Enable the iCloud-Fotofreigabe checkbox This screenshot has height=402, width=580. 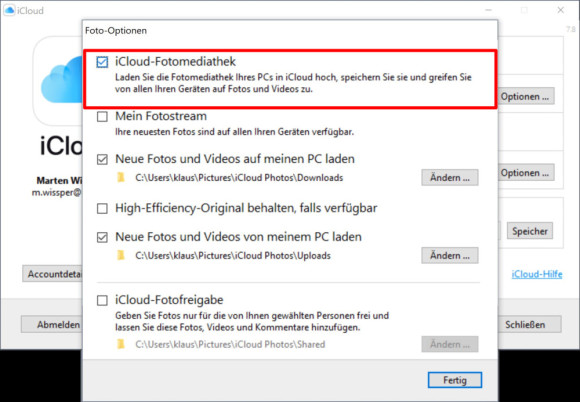[x=102, y=300]
